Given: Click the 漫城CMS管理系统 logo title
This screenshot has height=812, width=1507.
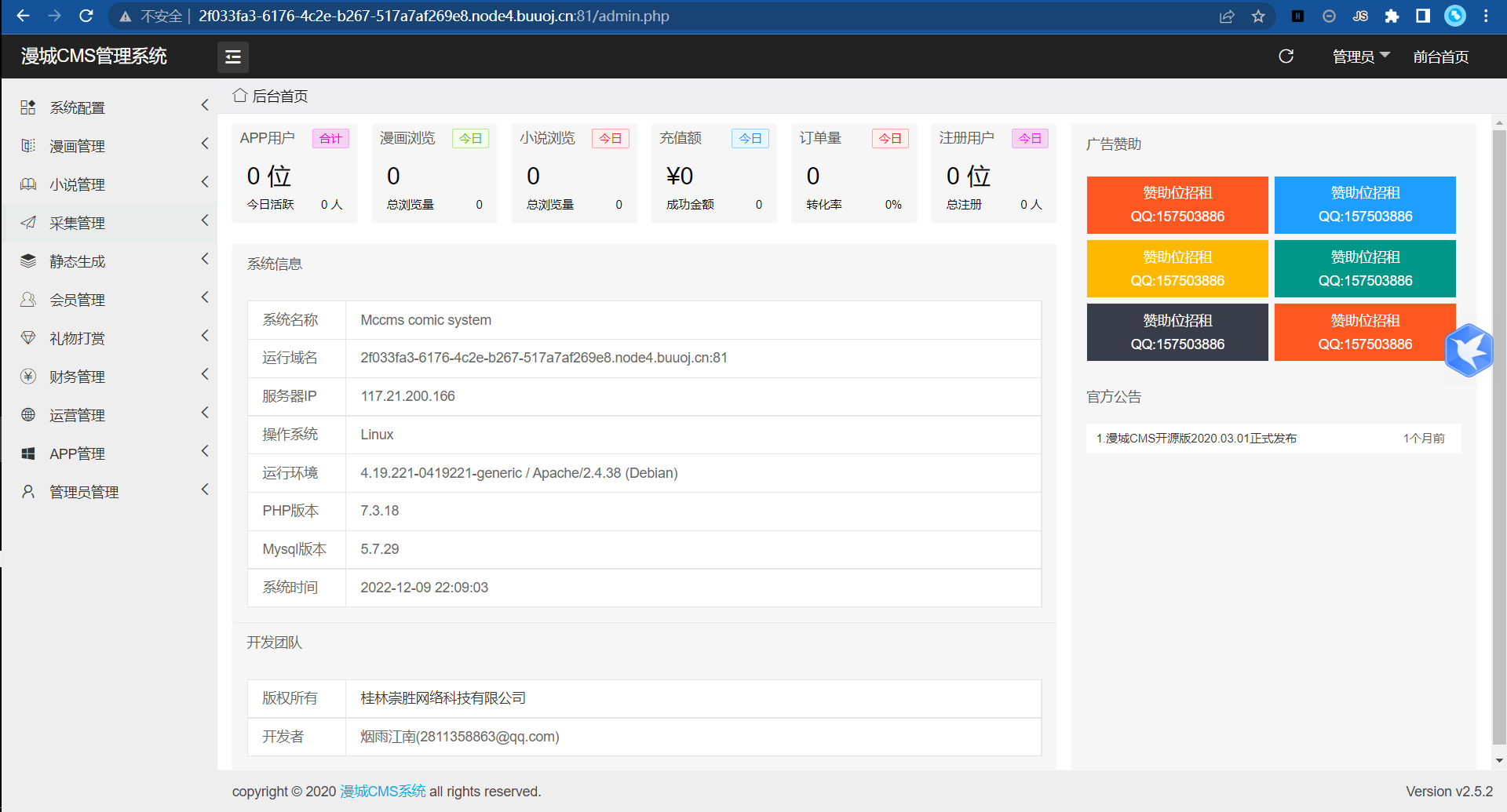Looking at the screenshot, I should click(94, 56).
